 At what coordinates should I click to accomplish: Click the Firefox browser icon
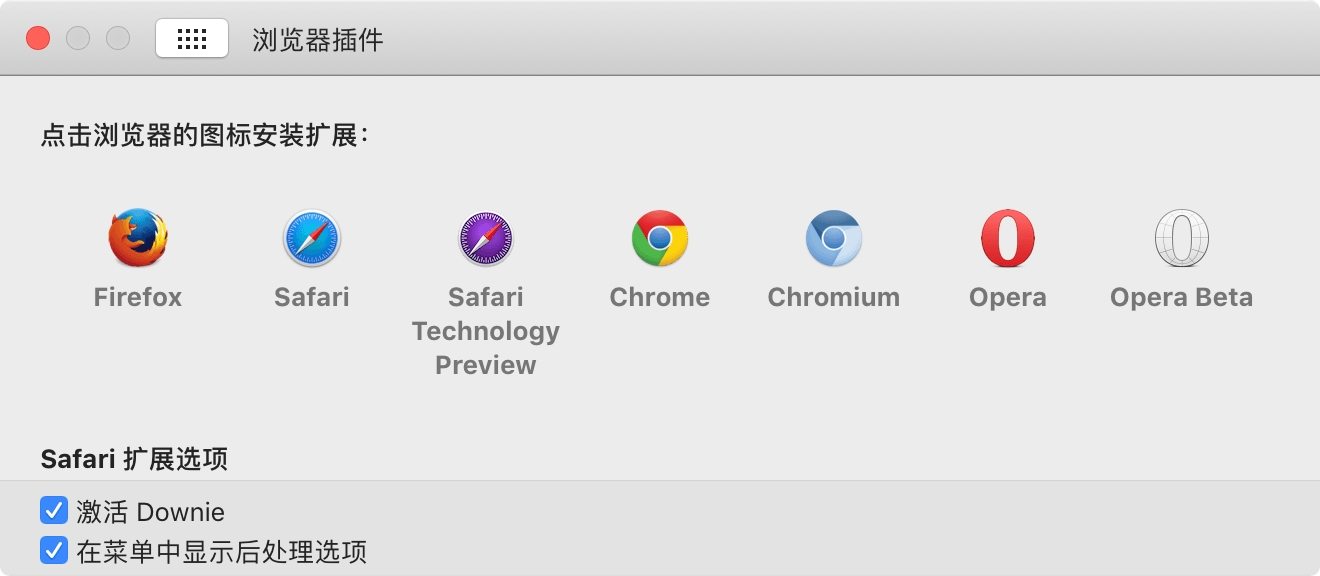click(138, 238)
